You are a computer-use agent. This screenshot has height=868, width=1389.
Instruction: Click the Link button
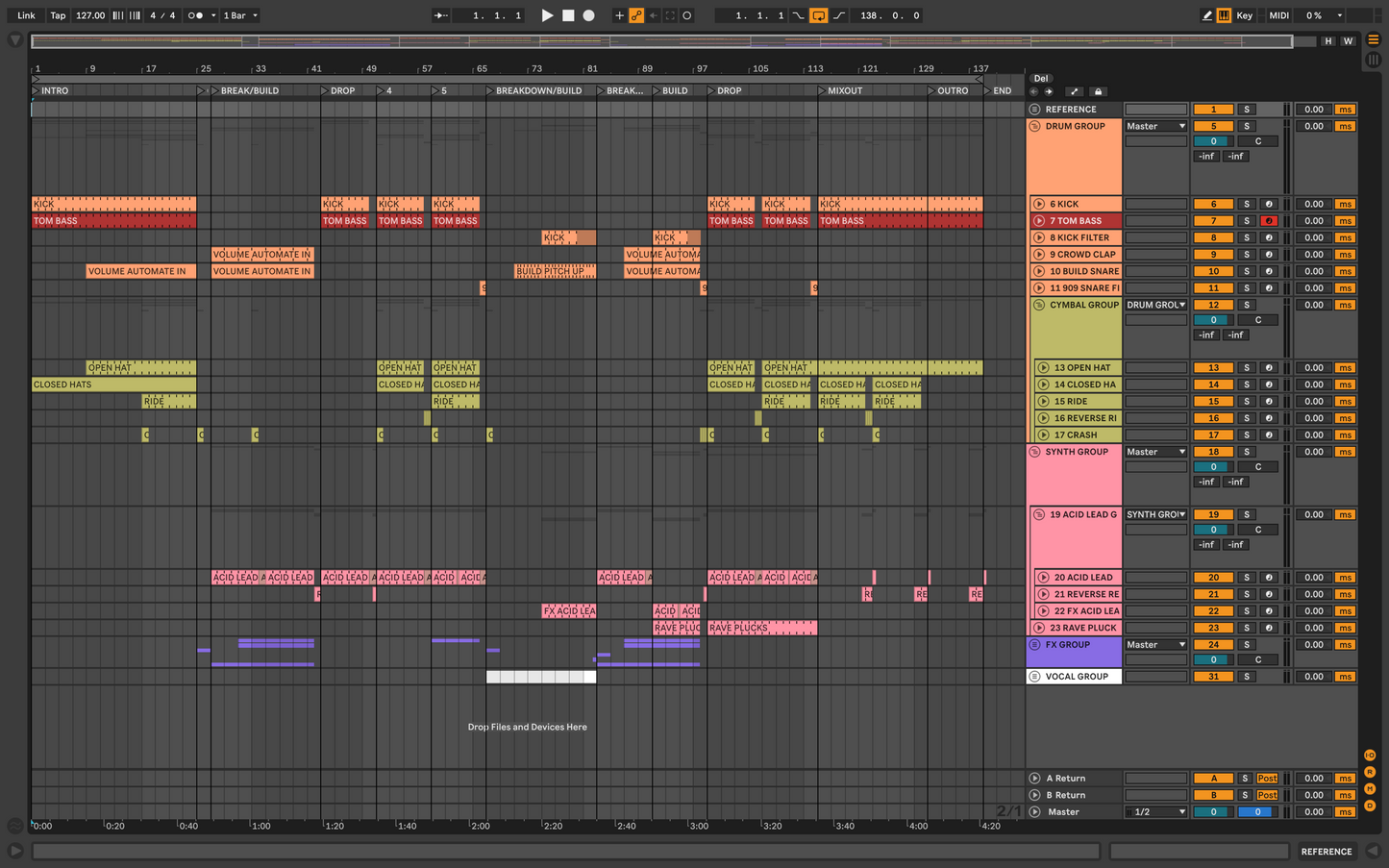pyautogui.click(x=26, y=15)
